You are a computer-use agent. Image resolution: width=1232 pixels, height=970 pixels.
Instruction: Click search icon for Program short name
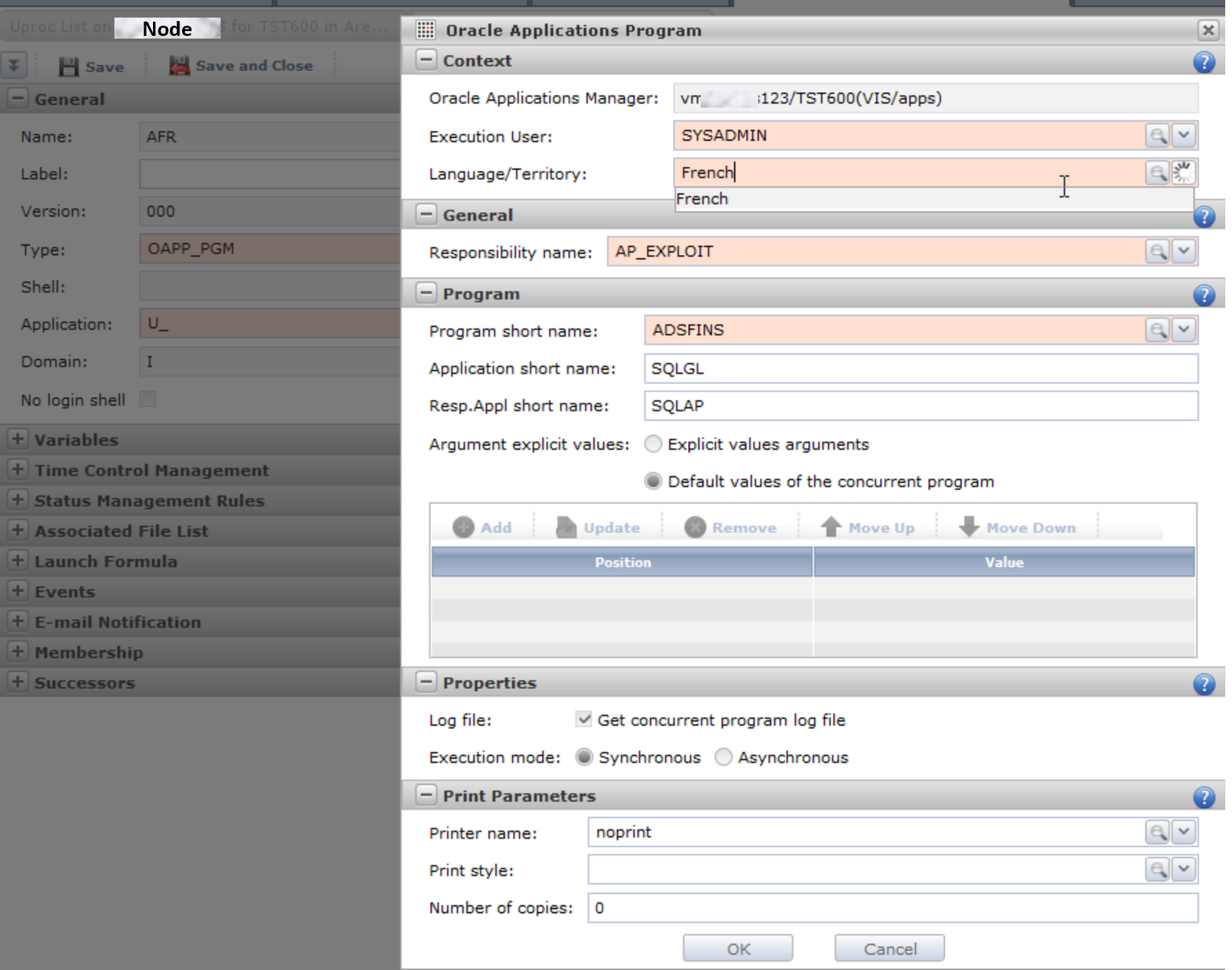click(x=1158, y=330)
